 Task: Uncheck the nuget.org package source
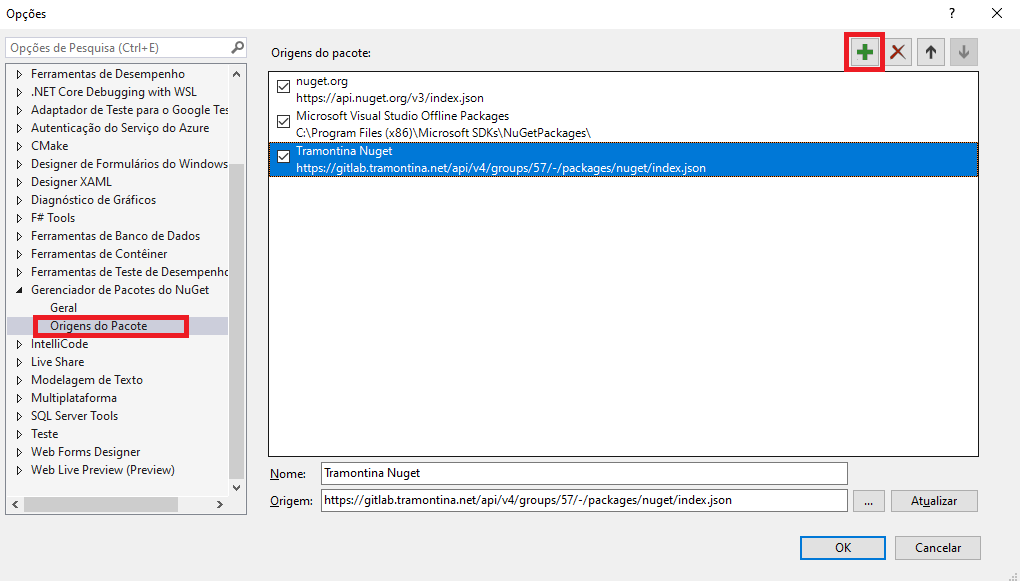[284, 87]
